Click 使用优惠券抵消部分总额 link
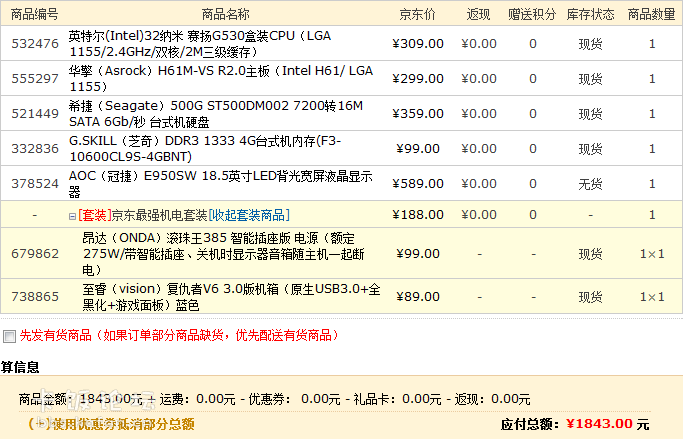Viewport: 685px width, 439px height. (111, 424)
